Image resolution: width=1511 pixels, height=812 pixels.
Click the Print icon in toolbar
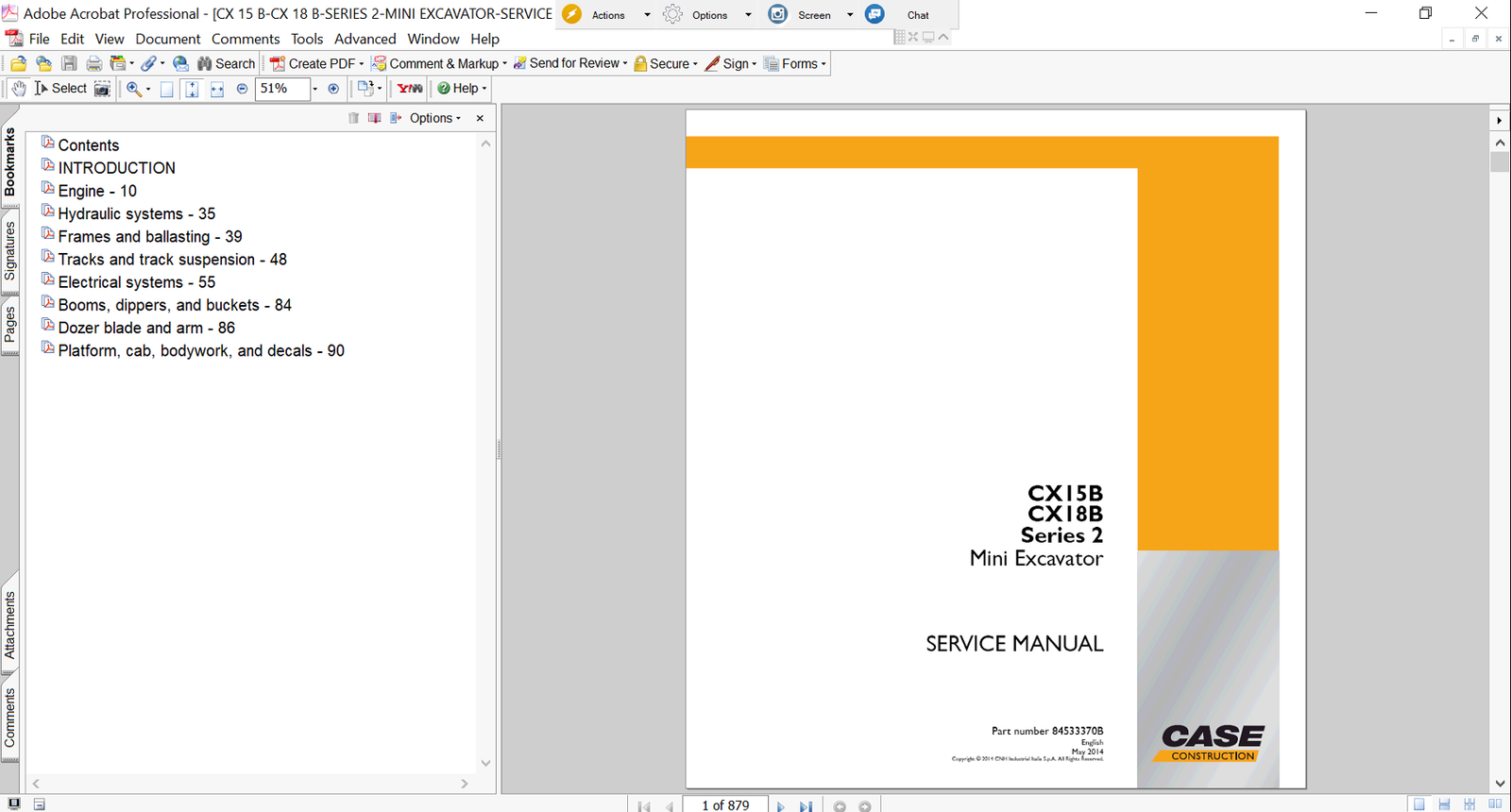pos(93,64)
